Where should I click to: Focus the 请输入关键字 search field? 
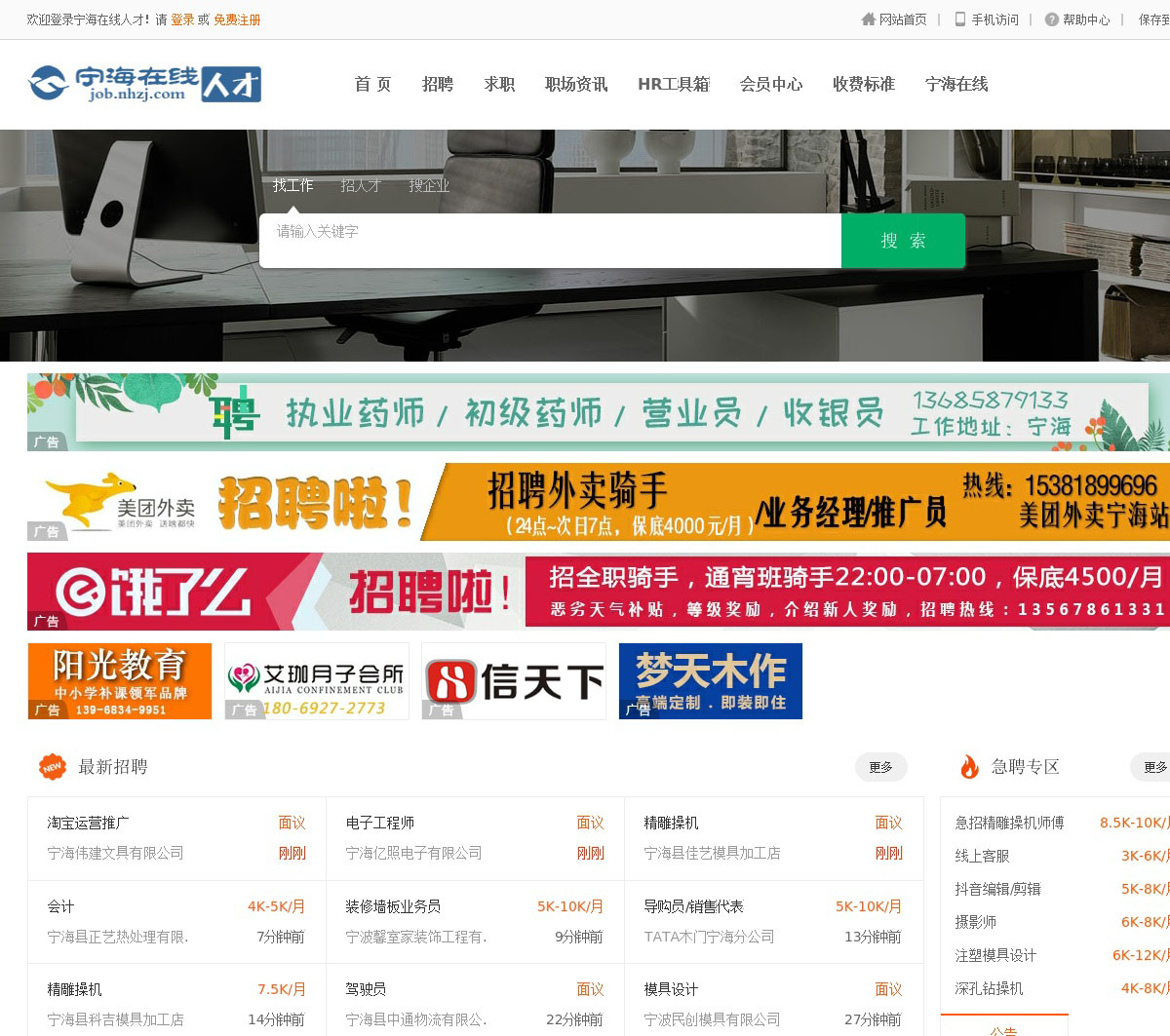[x=550, y=240]
